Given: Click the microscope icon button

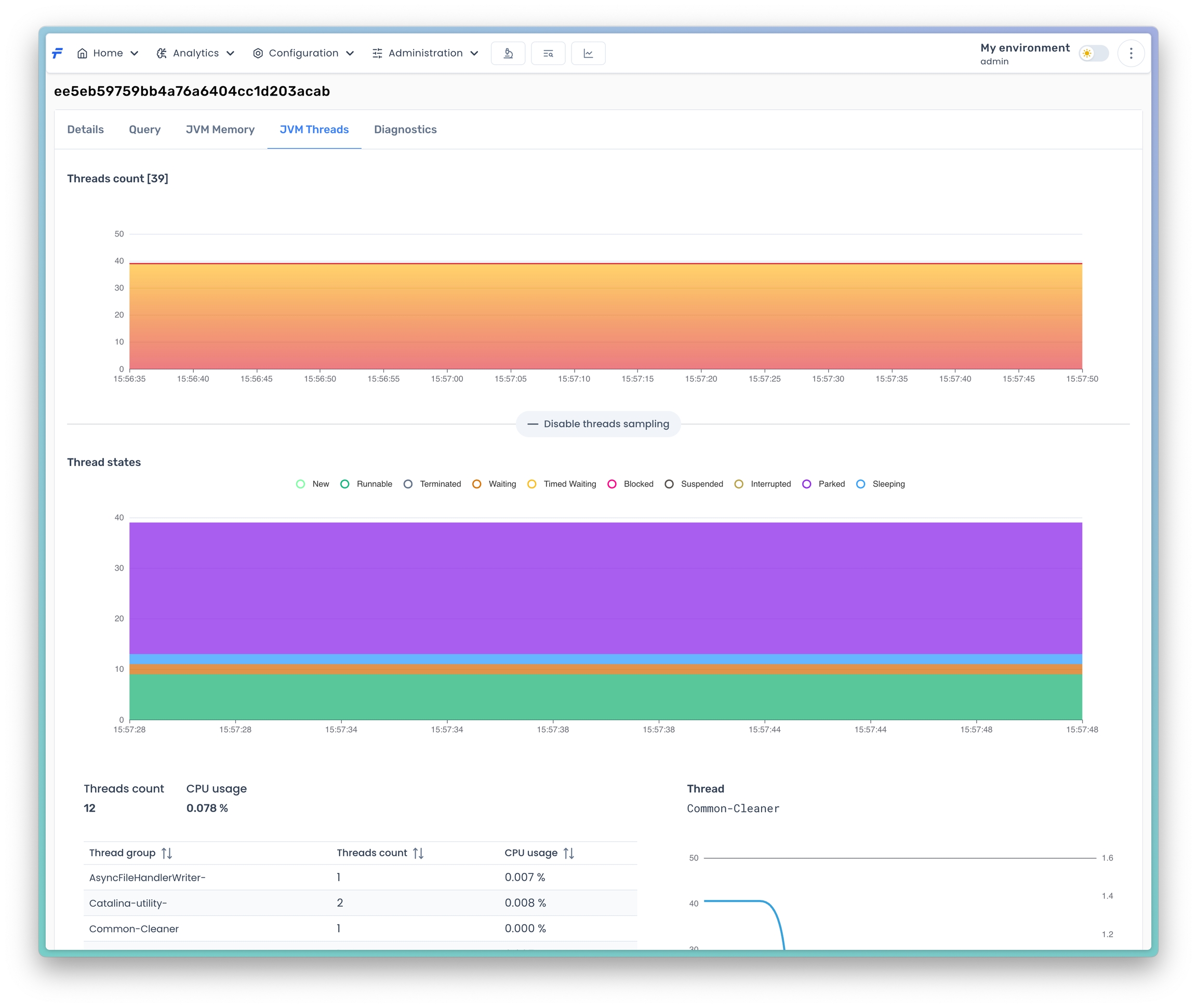Looking at the screenshot, I should pyautogui.click(x=508, y=53).
